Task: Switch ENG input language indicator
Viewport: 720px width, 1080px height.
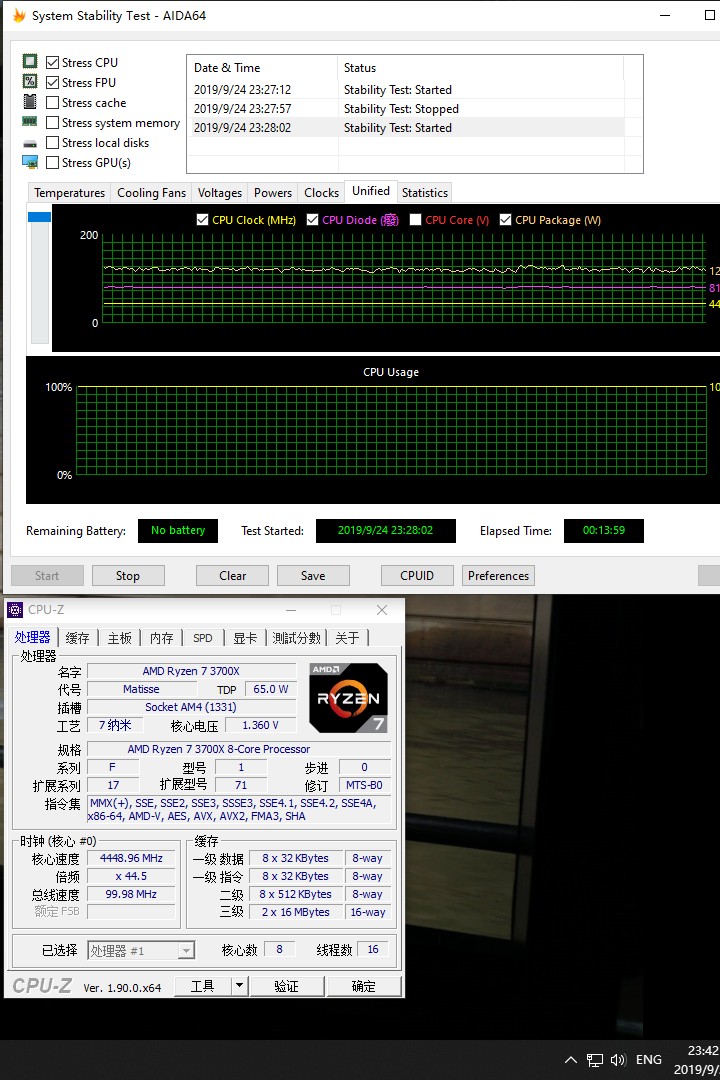Action: pyautogui.click(x=648, y=1060)
